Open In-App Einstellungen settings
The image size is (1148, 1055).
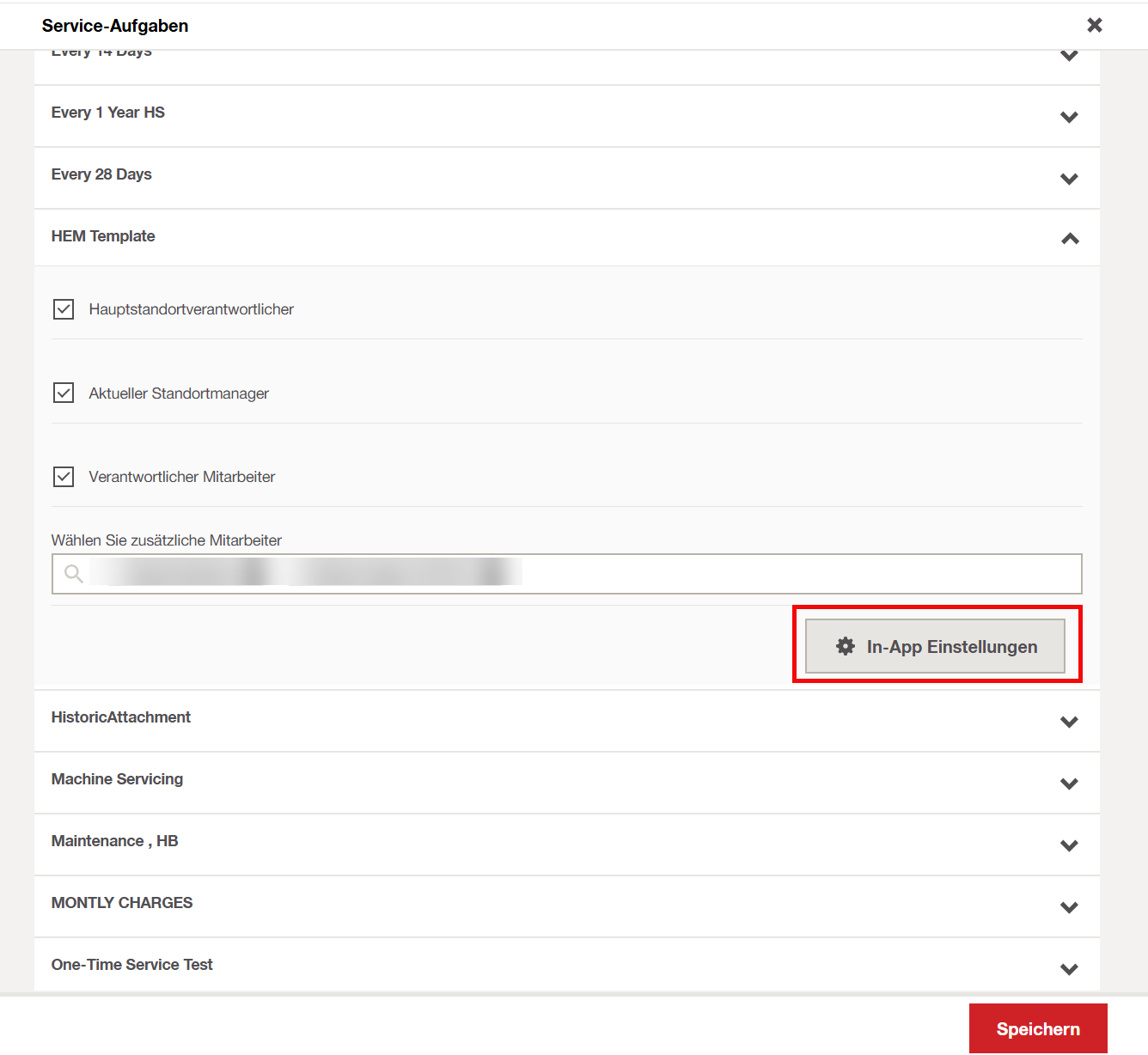pyautogui.click(x=935, y=646)
